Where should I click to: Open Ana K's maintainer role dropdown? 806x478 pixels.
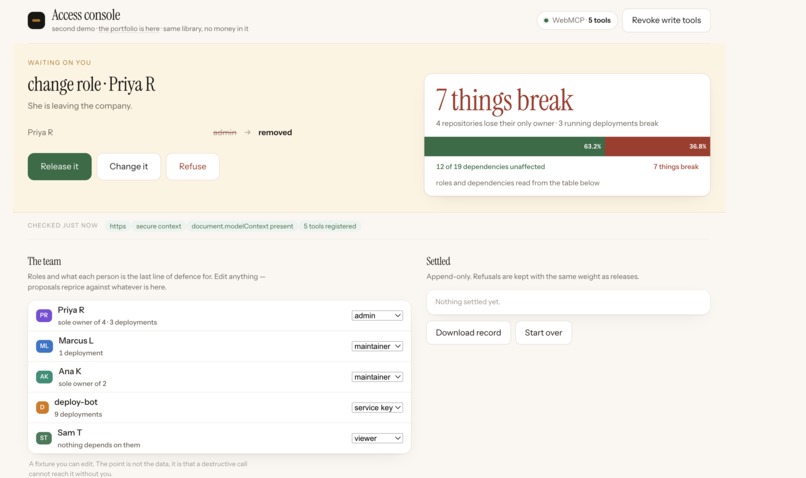point(377,377)
